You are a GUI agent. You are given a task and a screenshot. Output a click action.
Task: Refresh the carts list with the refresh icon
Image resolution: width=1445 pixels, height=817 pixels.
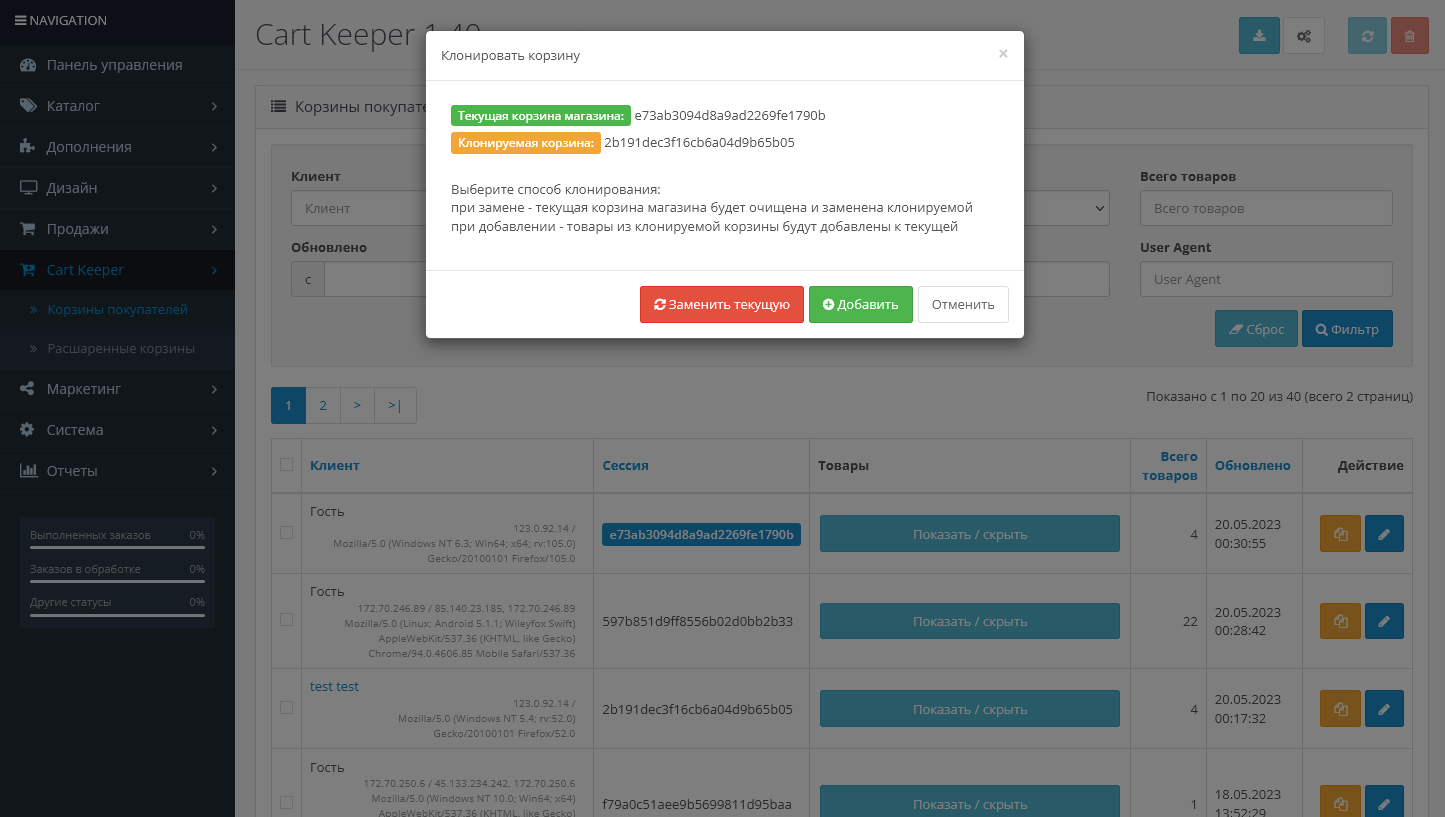(x=1367, y=34)
